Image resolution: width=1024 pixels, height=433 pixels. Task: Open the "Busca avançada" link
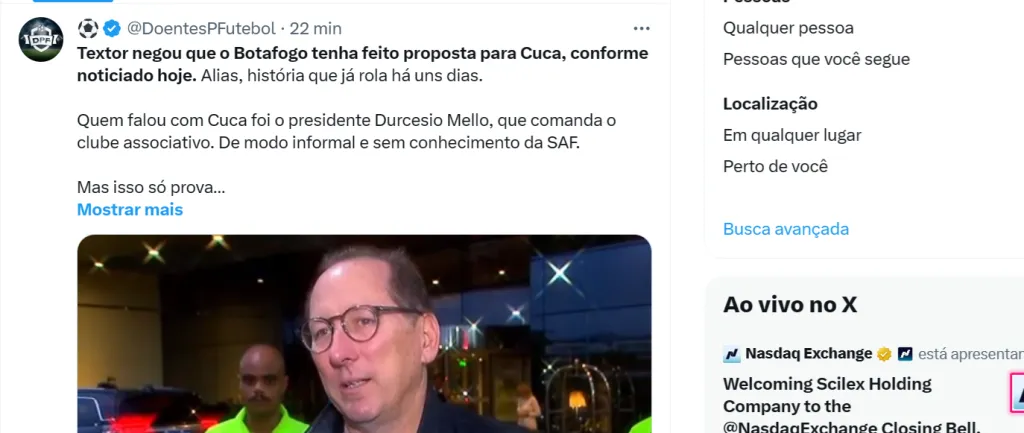pyautogui.click(x=786, y=229)
